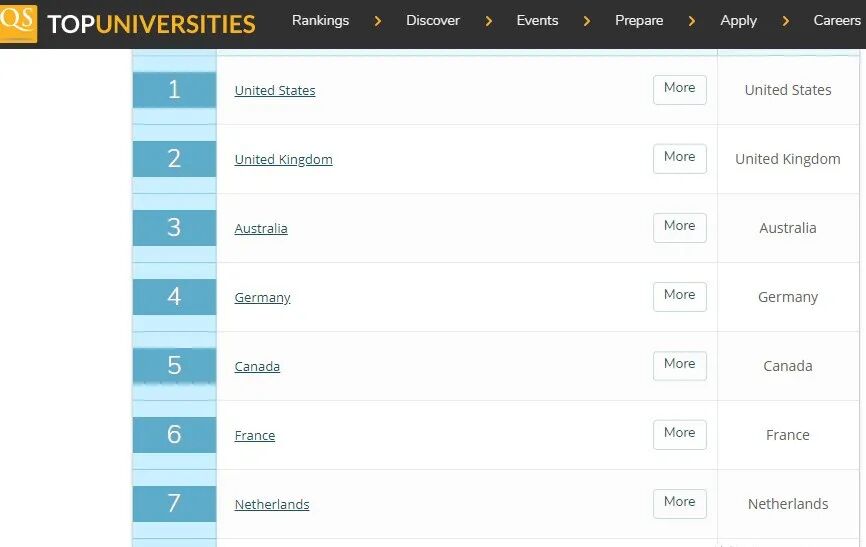866x547 pixels.
Task: Expand the chevron after Rankings
Action: [x=378, y=21]
